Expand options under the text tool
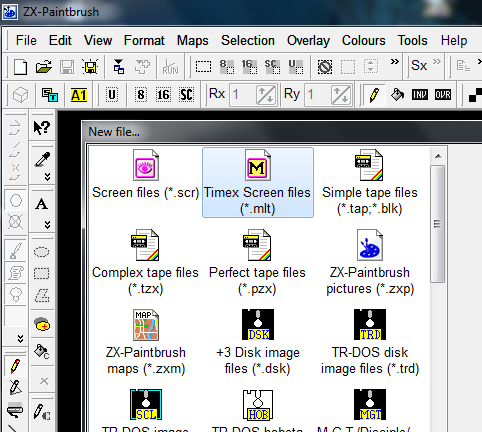Image resolution: width=482 pixels, height=432 pixels. tap(47, 225)
